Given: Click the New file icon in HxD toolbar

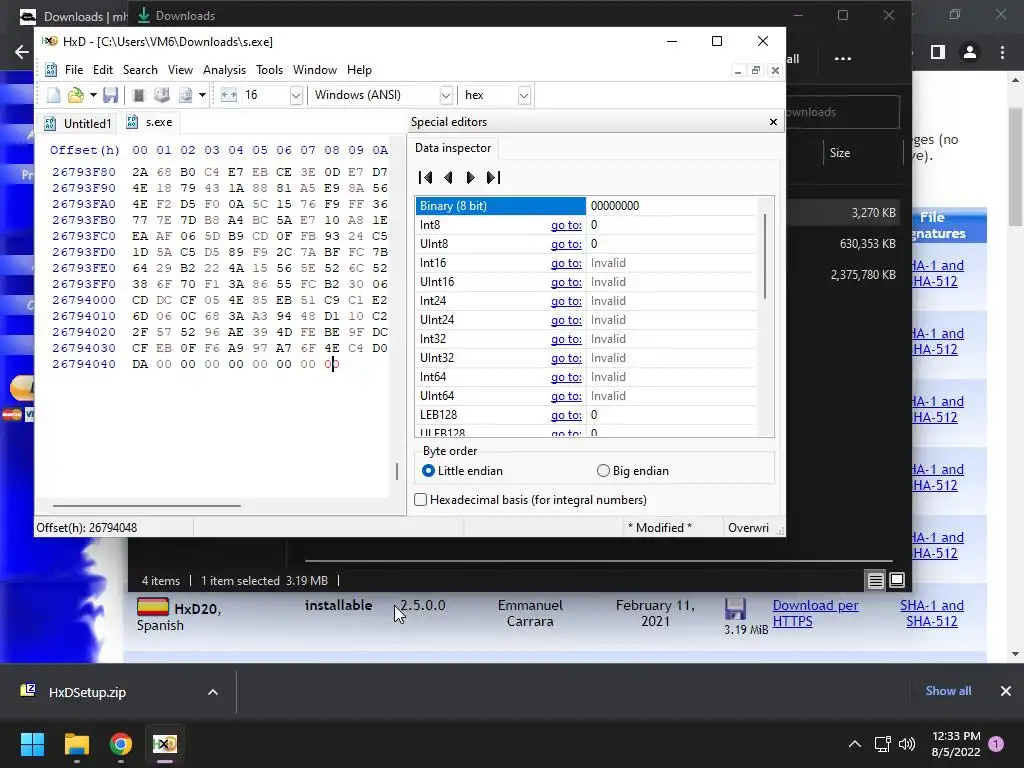Looking at the screenshot, I should (54, 95).
